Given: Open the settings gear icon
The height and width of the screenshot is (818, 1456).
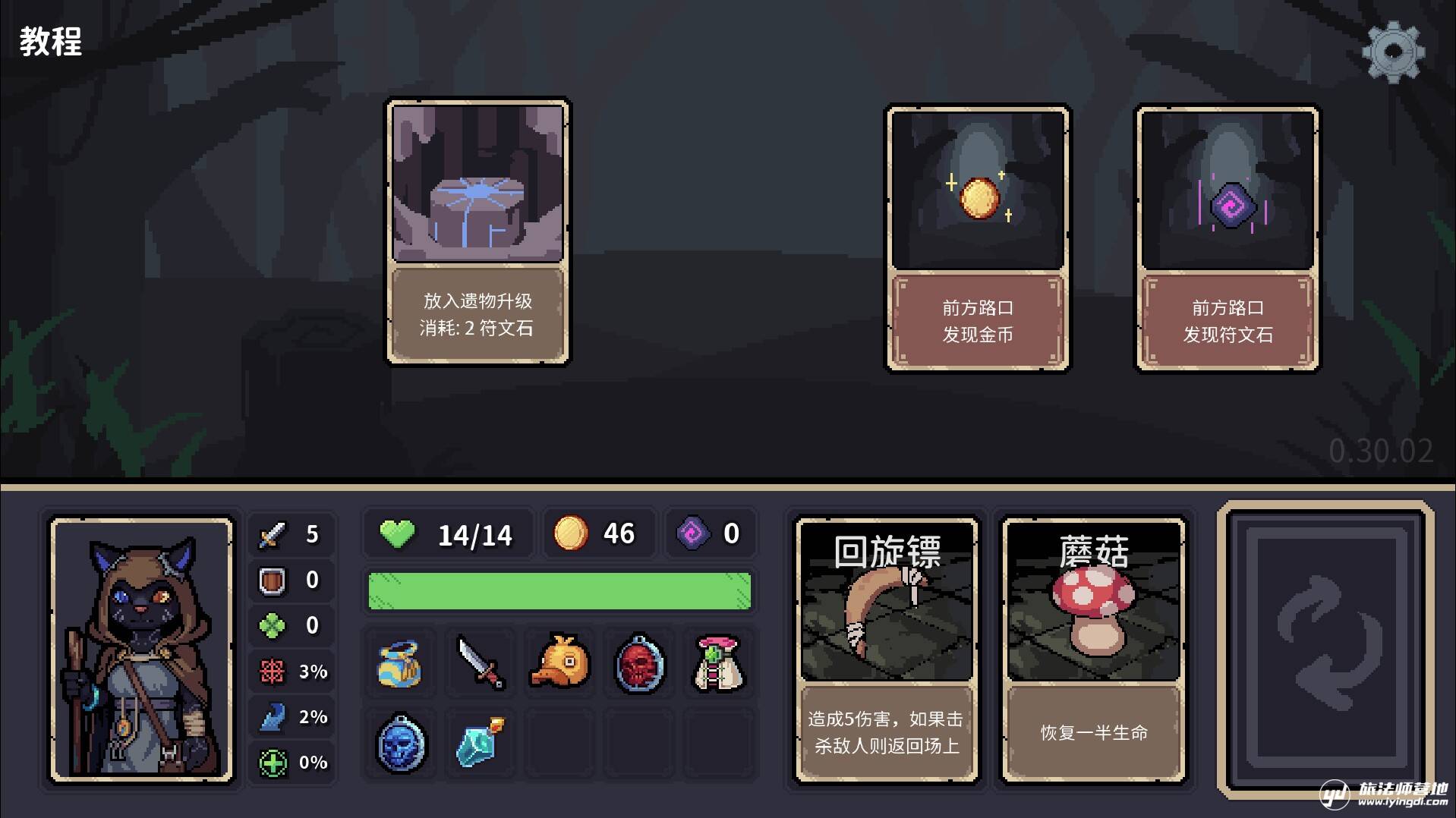Looking at the screenshot, I should pyautogui.click(x=1393, y=52).
